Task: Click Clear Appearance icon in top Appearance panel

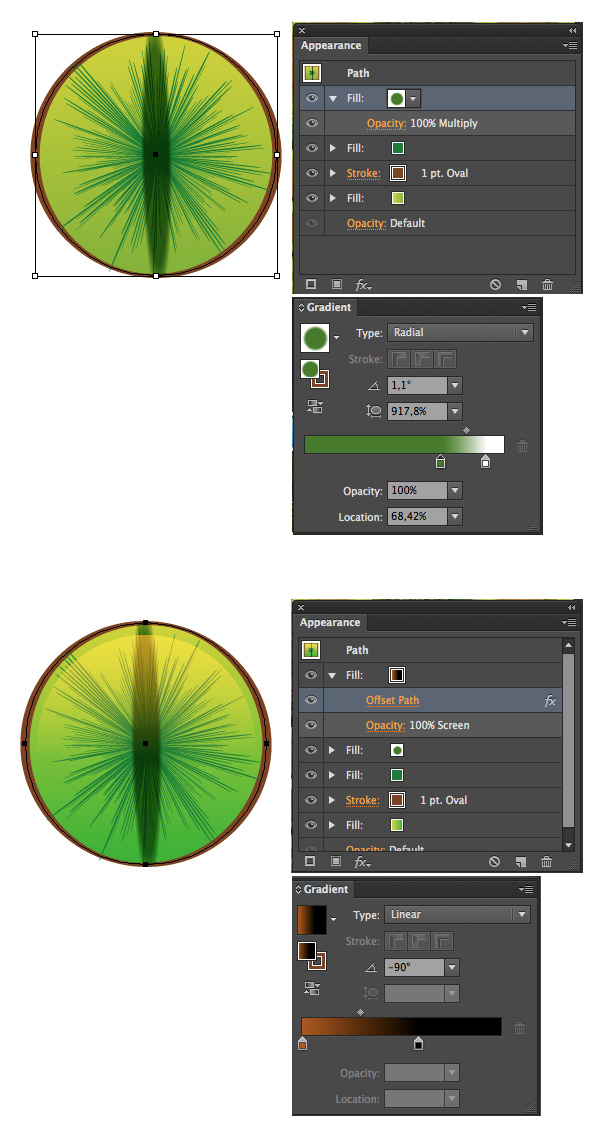Action: pos(495,284)
